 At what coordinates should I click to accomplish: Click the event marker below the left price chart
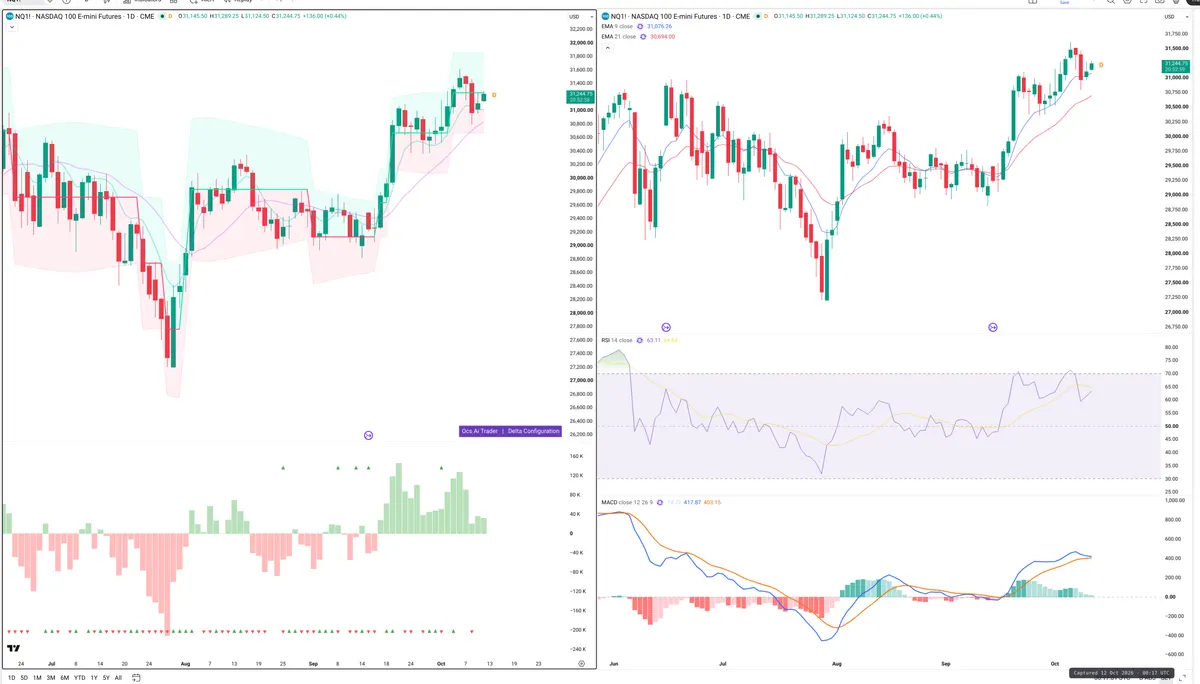point(368,435)
